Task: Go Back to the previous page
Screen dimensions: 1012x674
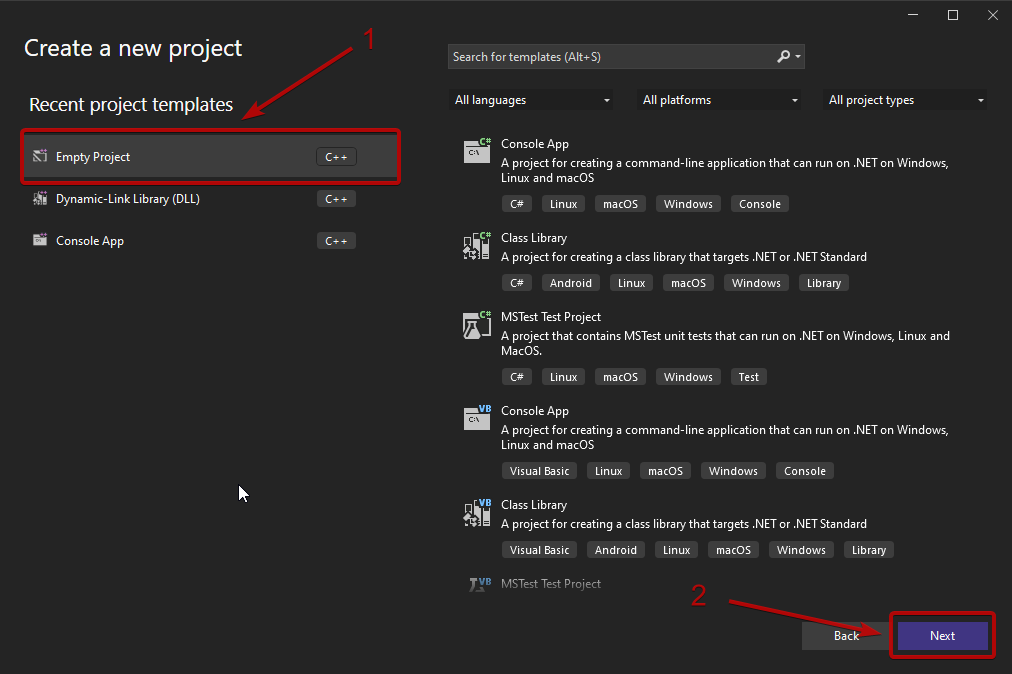Action: pos(846,636)
